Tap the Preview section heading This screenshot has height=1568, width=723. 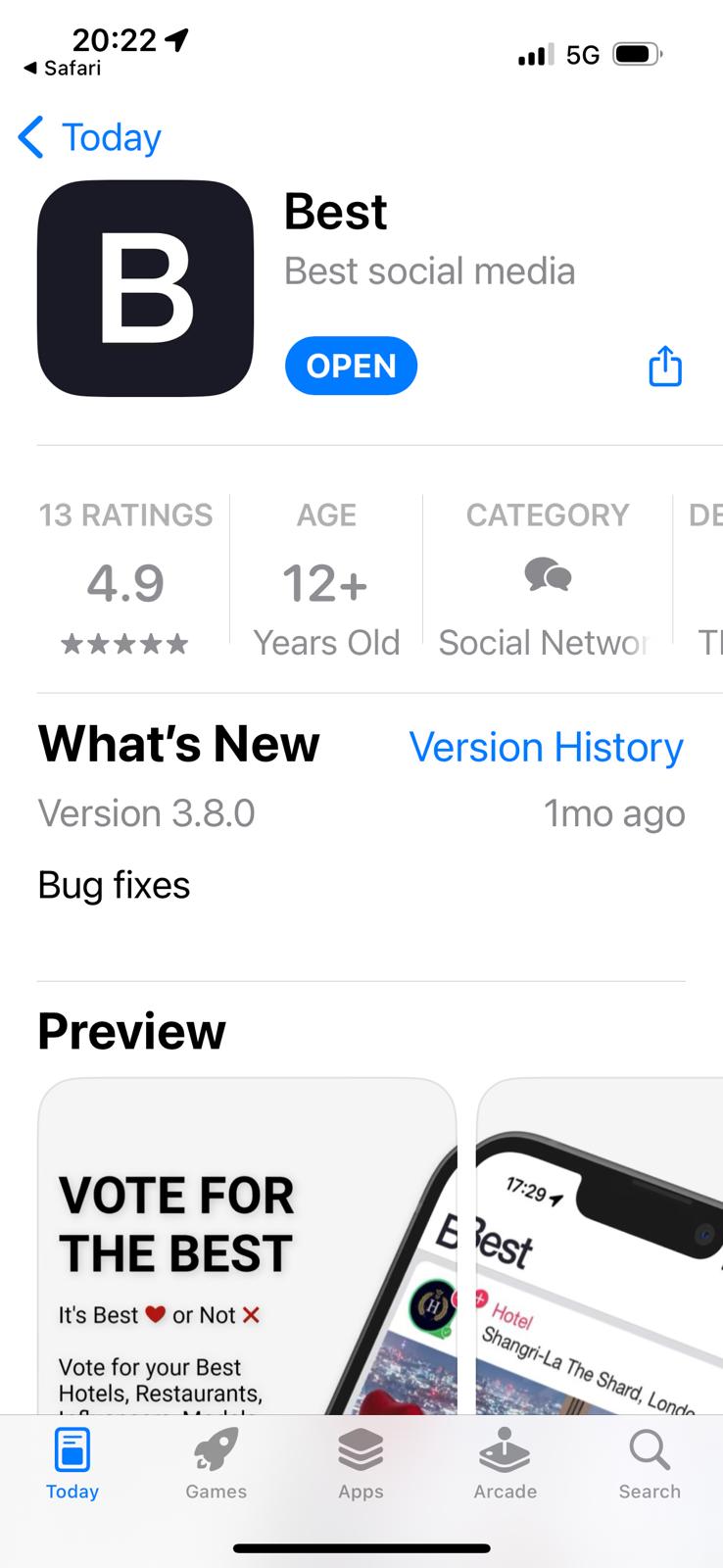click(131, 1031)
